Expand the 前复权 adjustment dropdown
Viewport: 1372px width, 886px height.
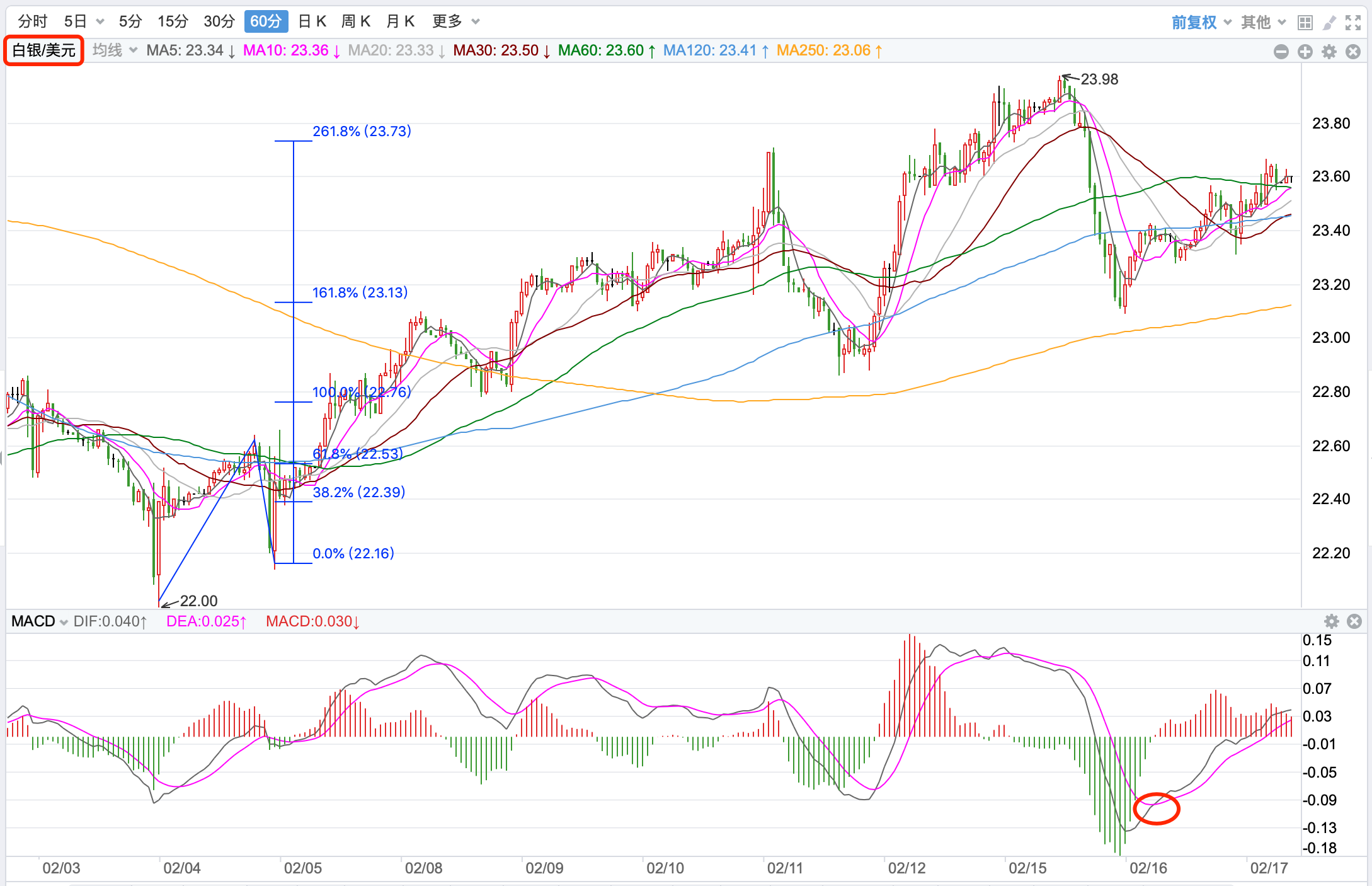point(1201,23)
